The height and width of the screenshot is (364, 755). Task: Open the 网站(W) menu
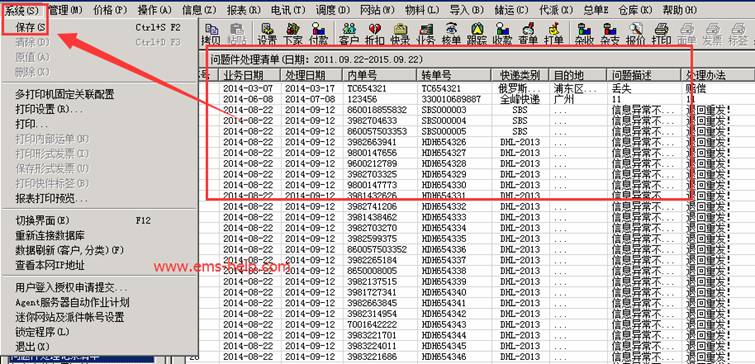click(x=377, y=9)
